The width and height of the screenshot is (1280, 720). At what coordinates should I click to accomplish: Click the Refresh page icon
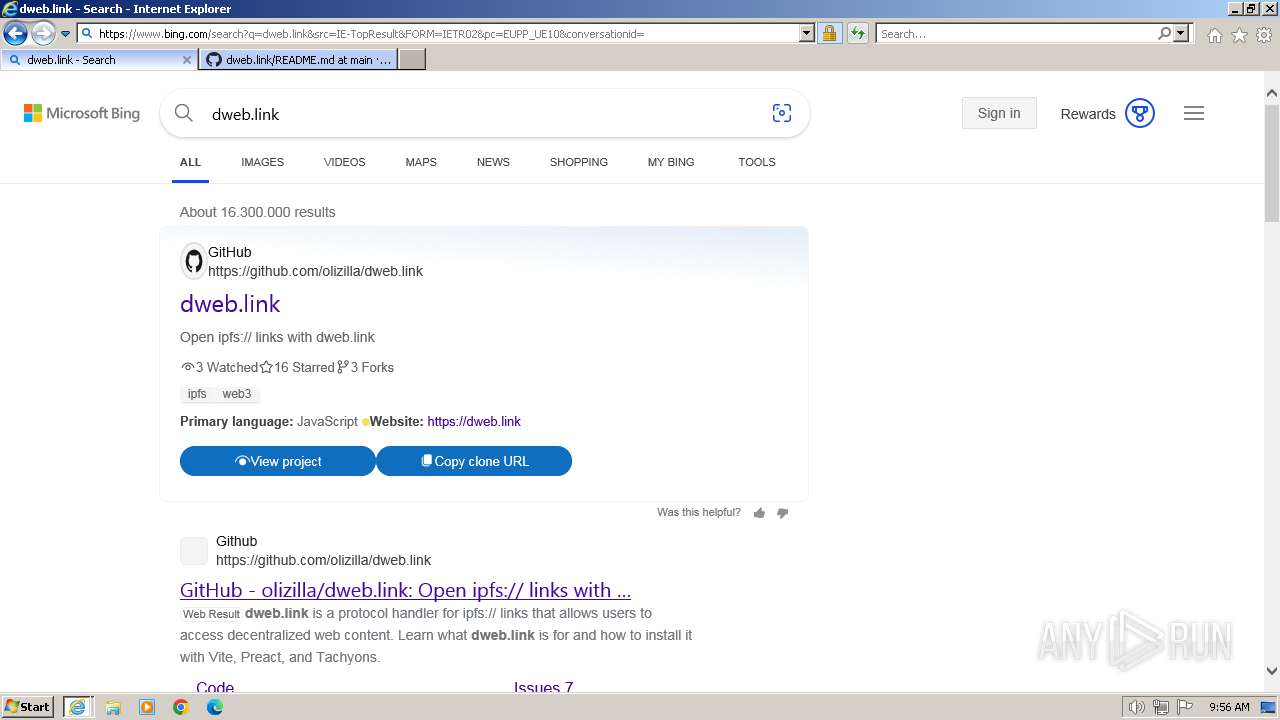tap(857, 34)
